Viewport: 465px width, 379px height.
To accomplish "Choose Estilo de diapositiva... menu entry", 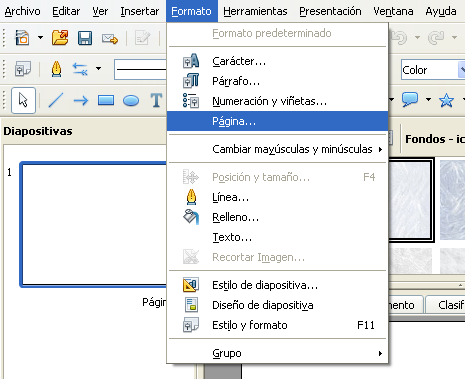I will (277, 285).
